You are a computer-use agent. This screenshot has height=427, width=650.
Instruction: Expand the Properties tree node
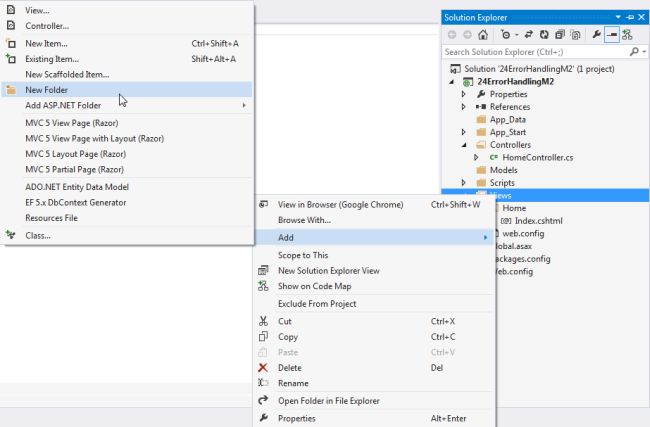464,94
